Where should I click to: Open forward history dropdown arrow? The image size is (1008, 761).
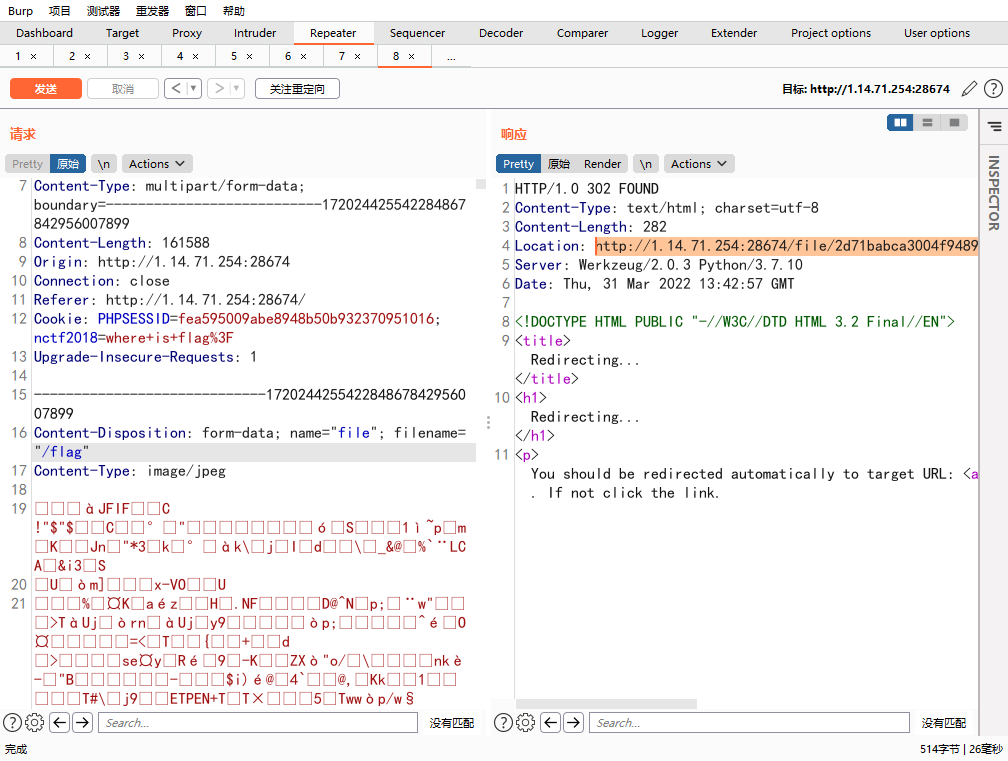(x=237, y=88)
